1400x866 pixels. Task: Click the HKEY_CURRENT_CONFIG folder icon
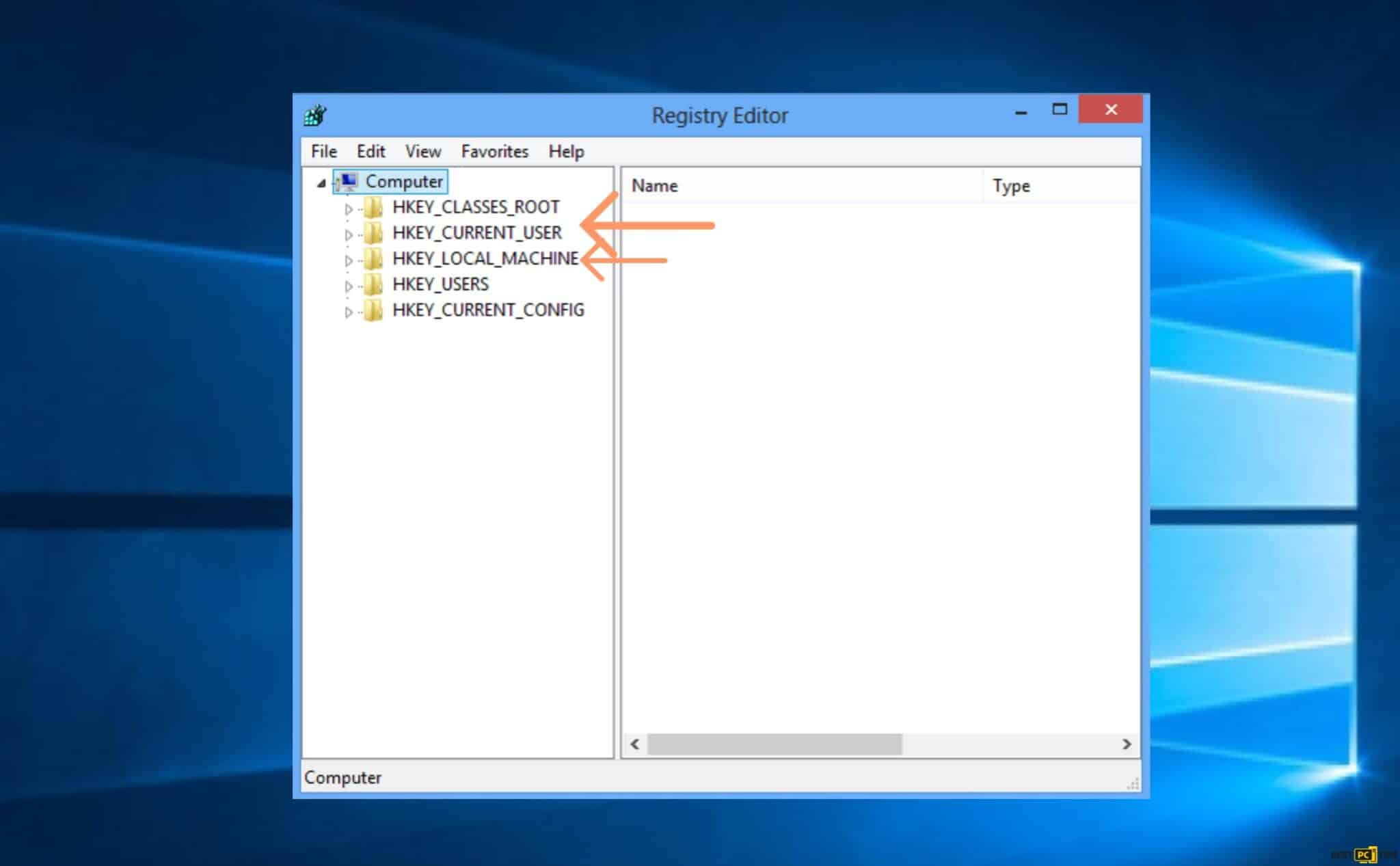pyautogui.click(x=373, y=310)
